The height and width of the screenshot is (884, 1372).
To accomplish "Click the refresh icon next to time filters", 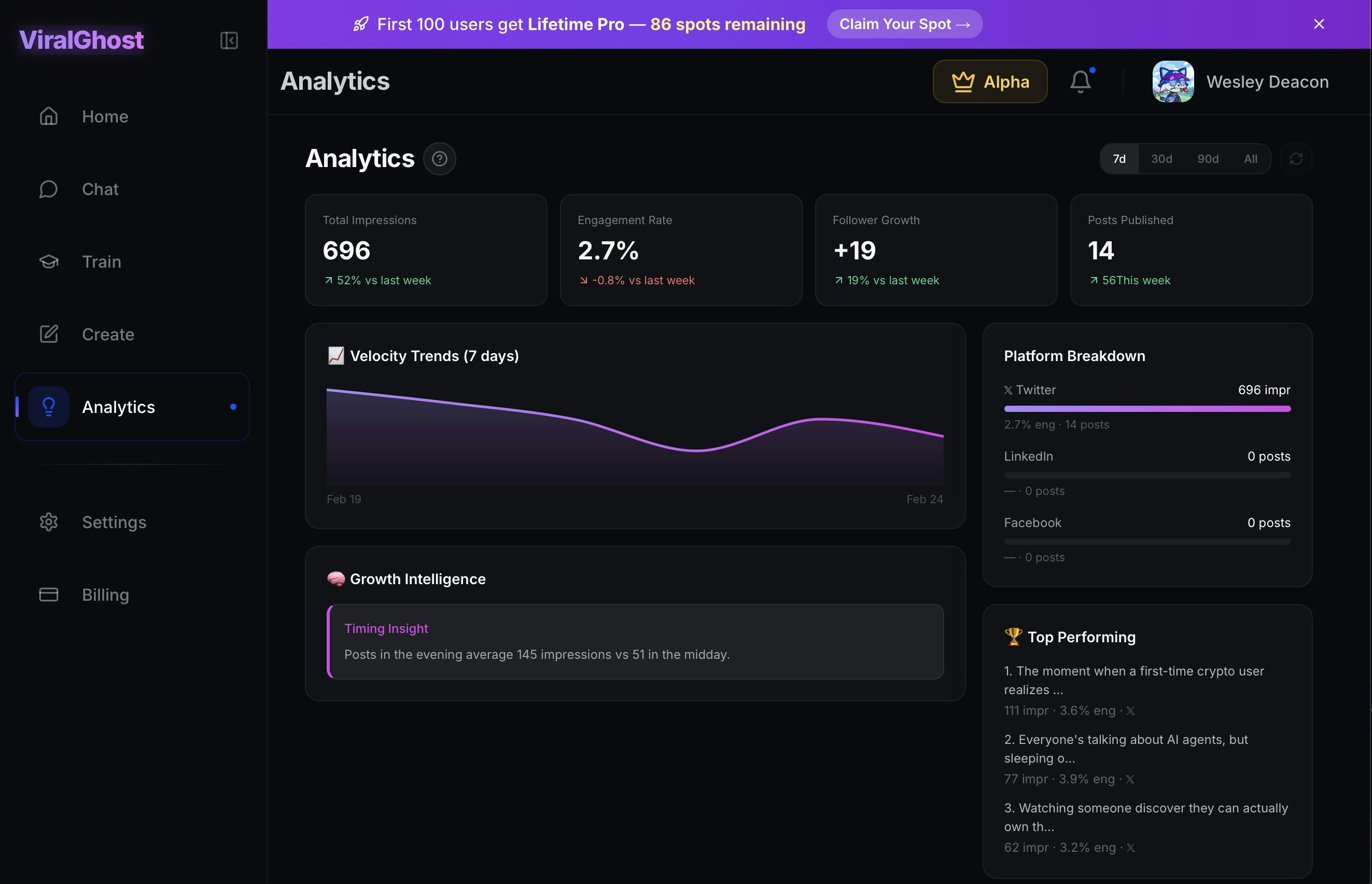I will coord(1297,158).
